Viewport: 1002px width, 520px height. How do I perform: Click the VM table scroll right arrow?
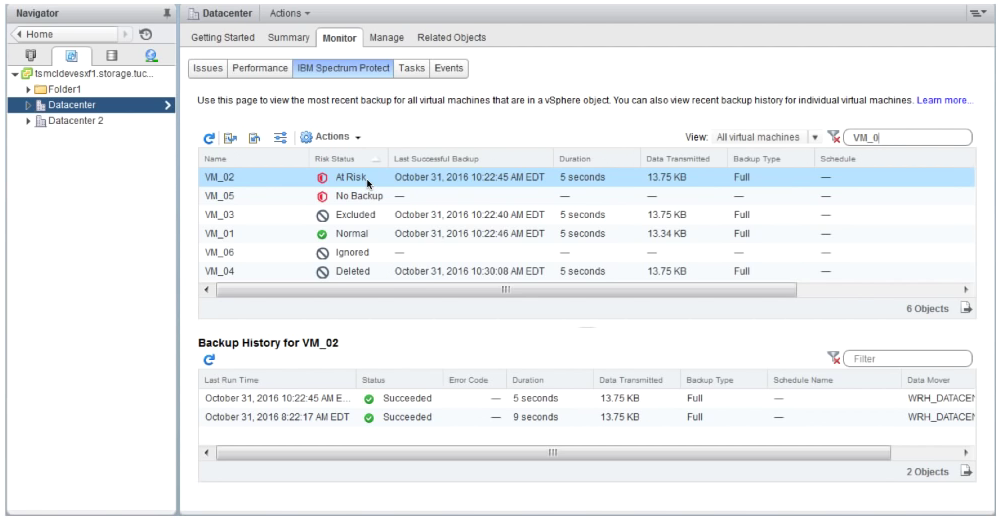click(x=966, y=290)
